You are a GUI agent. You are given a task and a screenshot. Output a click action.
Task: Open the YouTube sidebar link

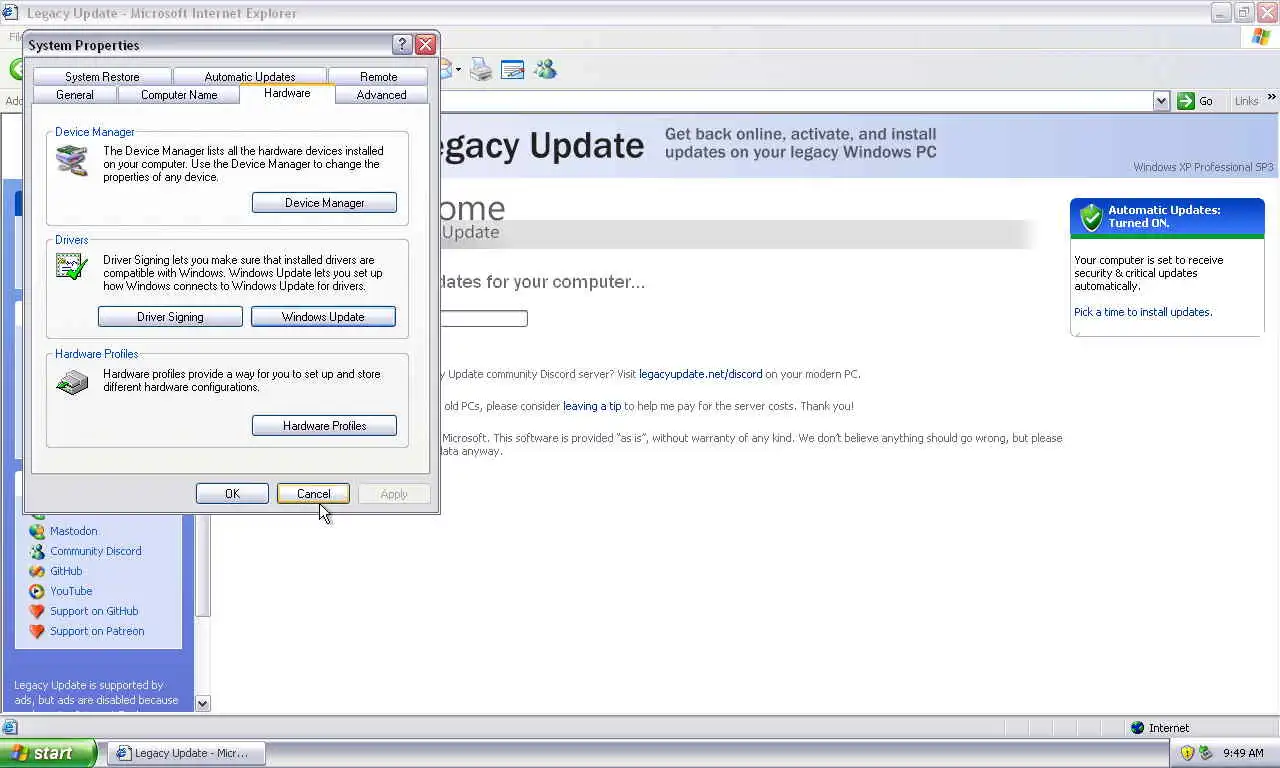pyautogui.click(x=71, y=591)
